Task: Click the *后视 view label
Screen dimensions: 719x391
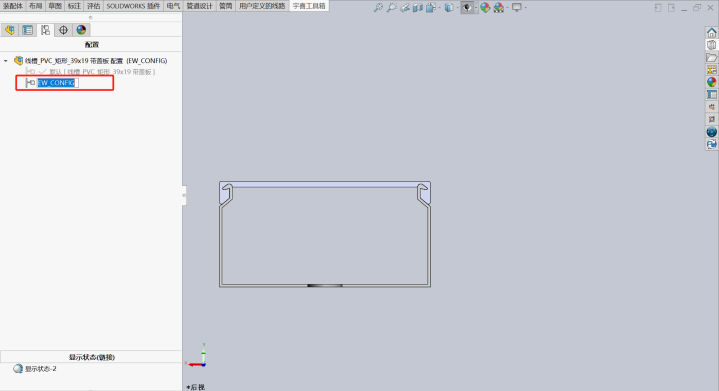Action: click(x=196, y=387)
